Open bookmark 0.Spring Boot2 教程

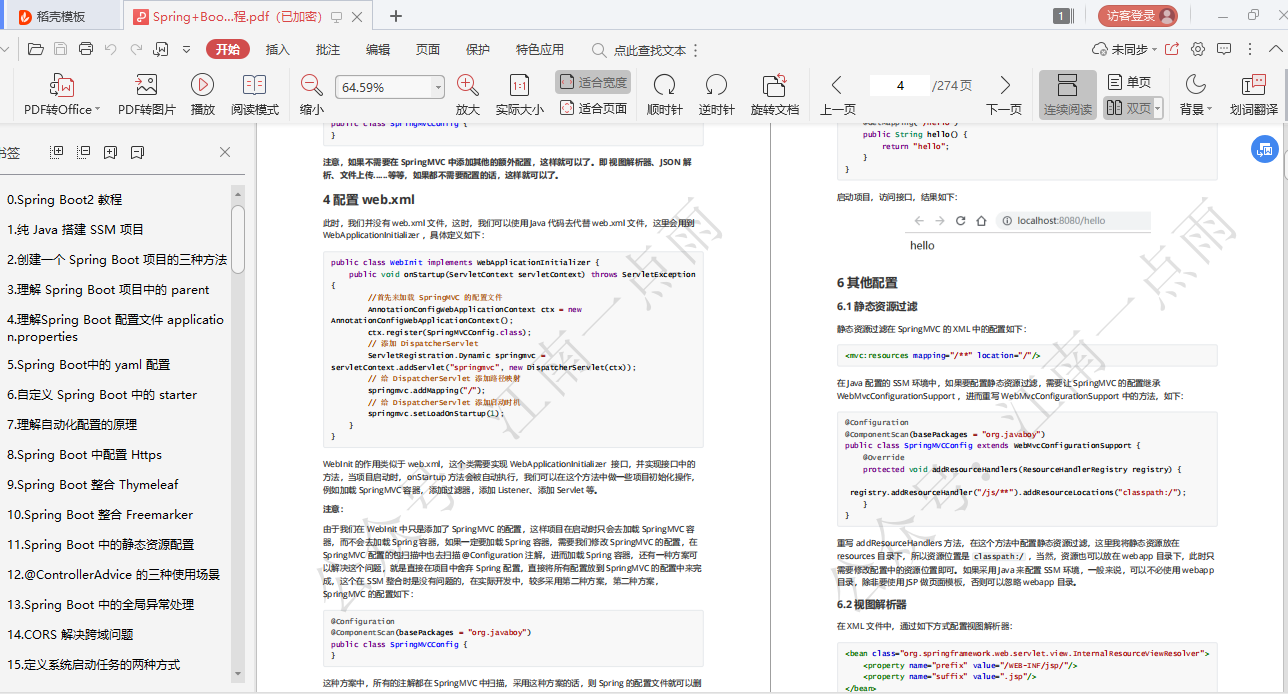click(64, 199)
